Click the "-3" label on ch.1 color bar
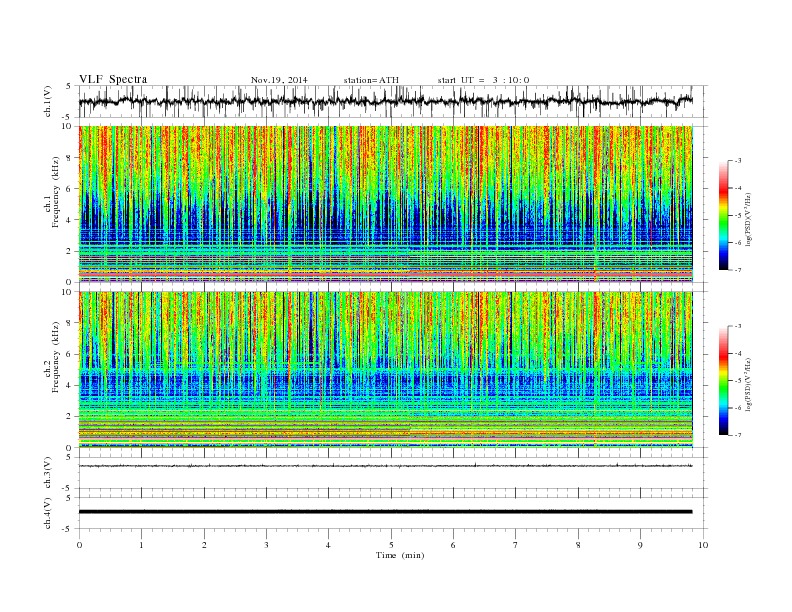This screenshot has width=792, height=612. 738,161
